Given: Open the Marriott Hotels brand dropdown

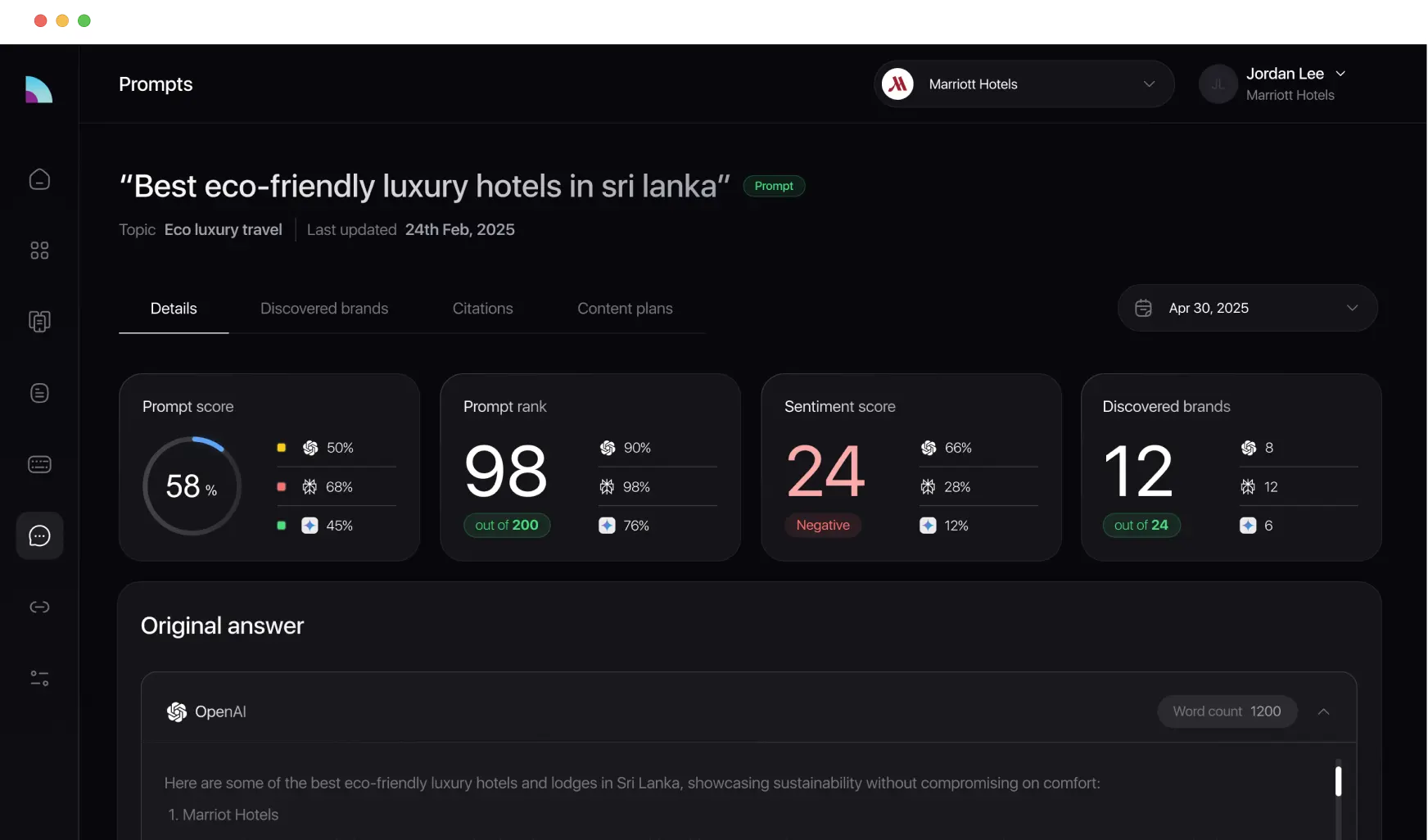Looking at the screenshot, I should coord(1024,84).
